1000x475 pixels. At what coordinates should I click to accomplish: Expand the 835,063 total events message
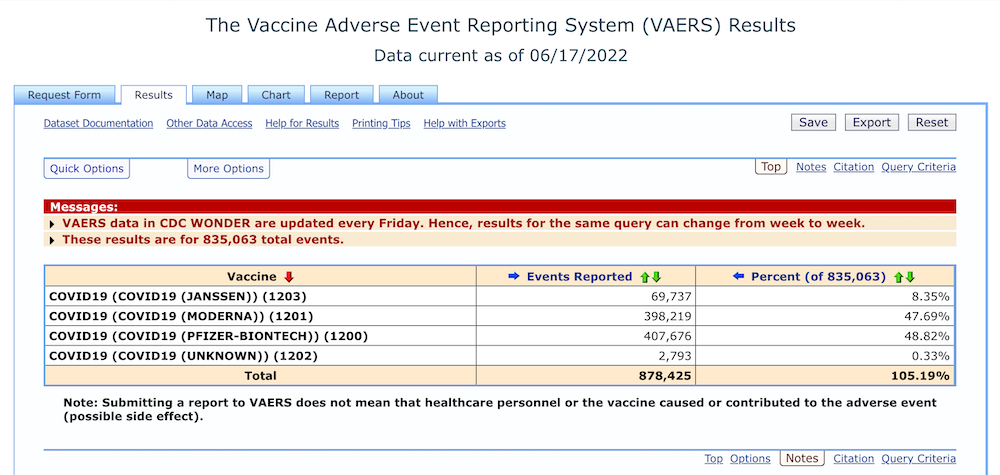tap(52, 240)
